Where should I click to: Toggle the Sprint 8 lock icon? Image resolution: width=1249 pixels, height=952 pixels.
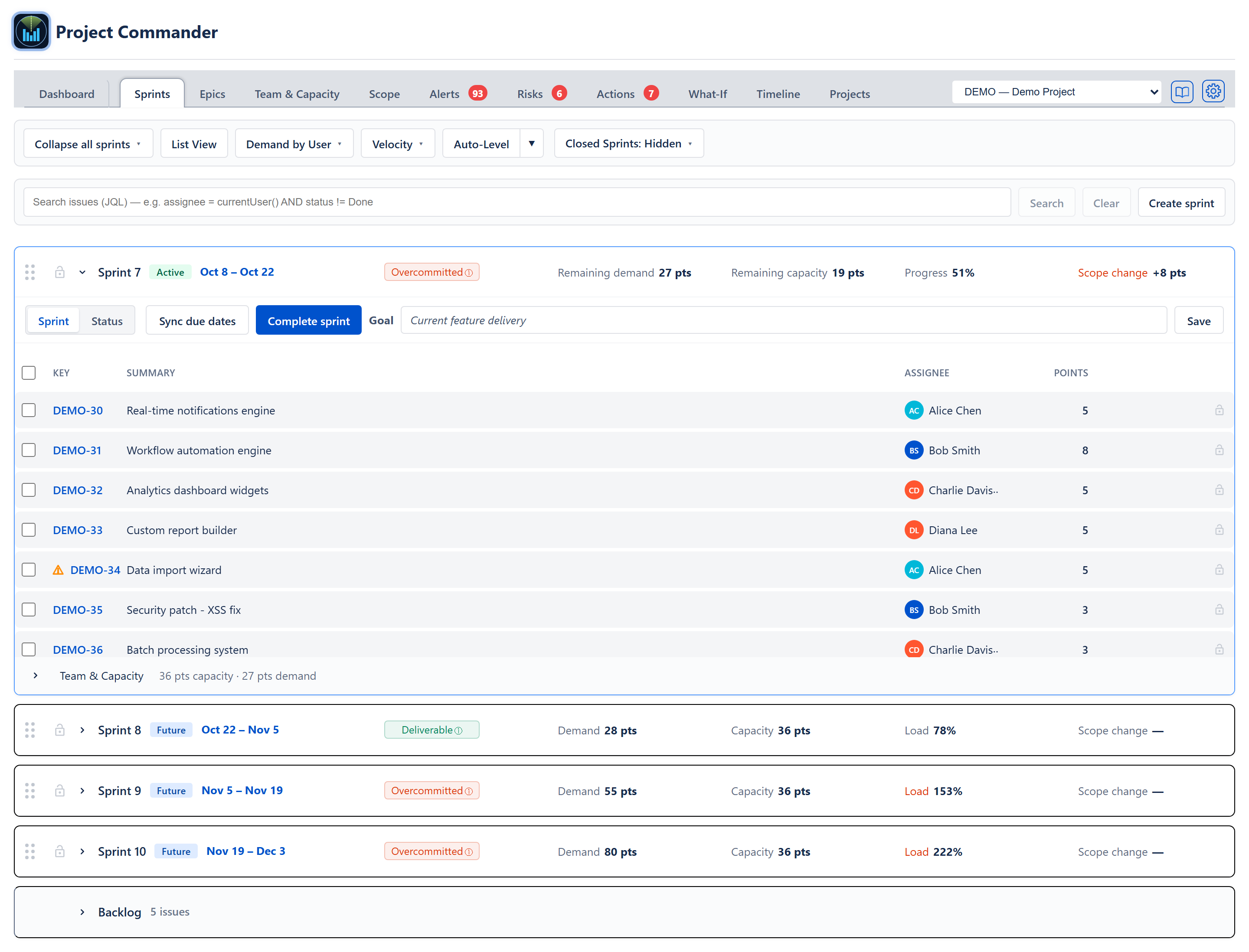(x=59, y=730)
